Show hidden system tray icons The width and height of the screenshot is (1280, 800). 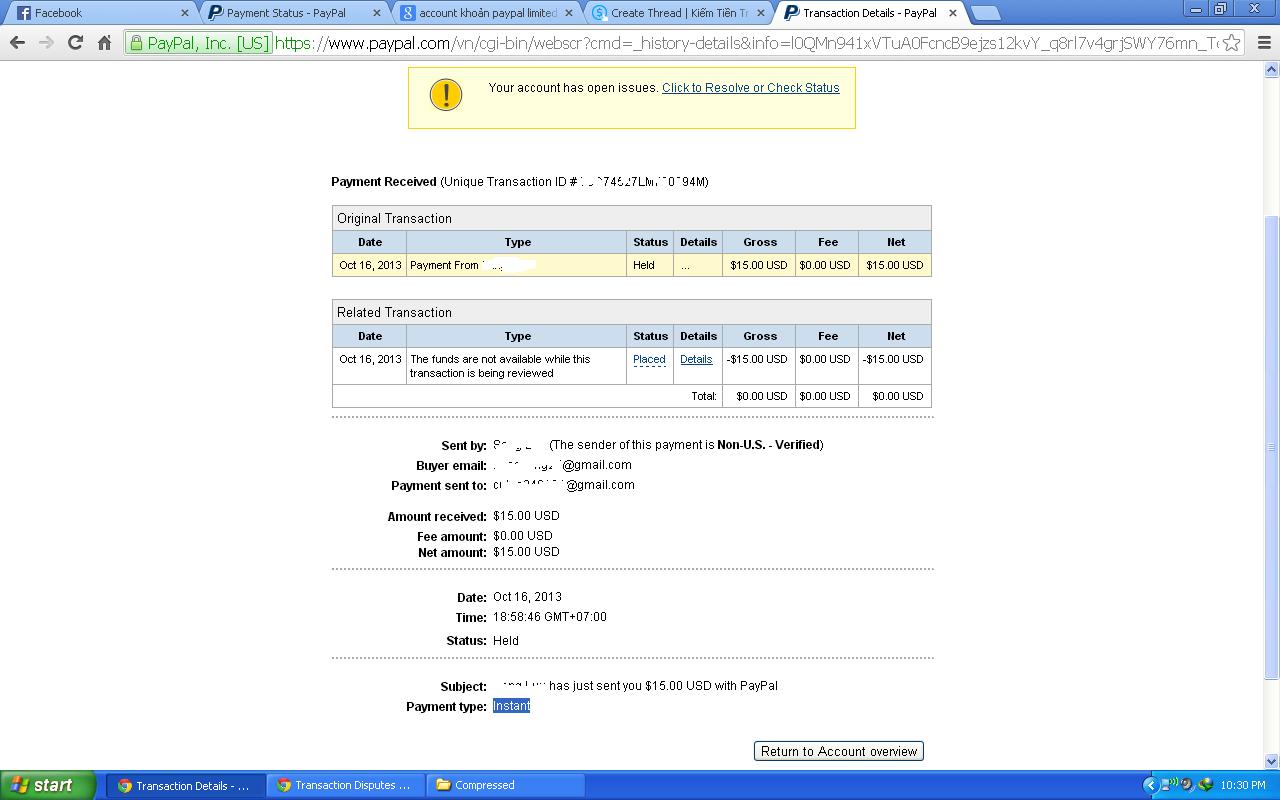[1150, 785]
